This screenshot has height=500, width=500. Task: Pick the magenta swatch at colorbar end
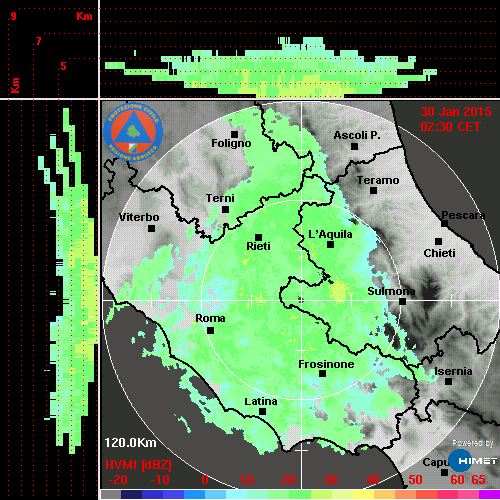click(x=489, y=494)
